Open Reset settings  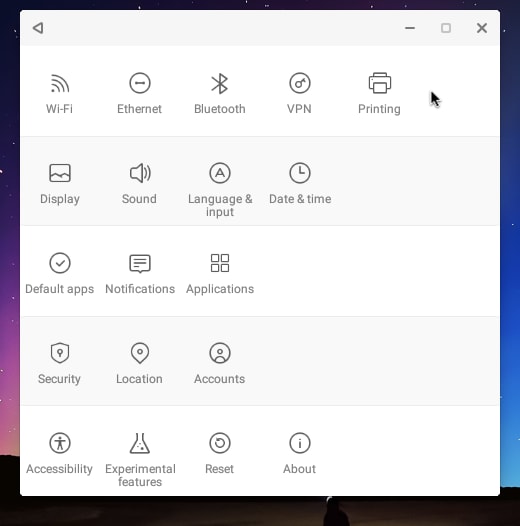(x=220, y=453)
